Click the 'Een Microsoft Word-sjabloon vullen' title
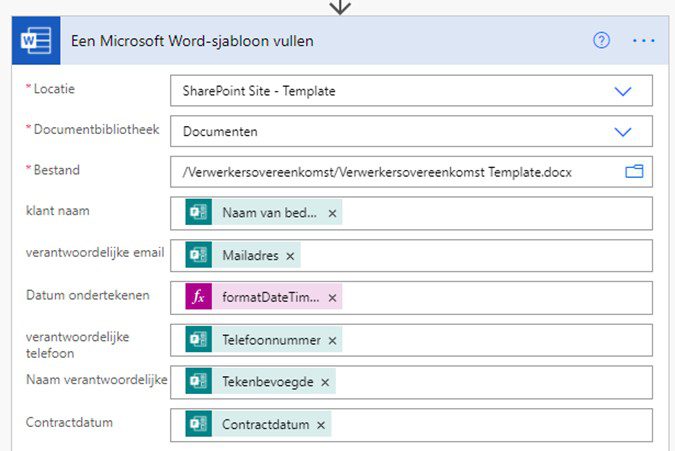675x451 pixels. 192,41
